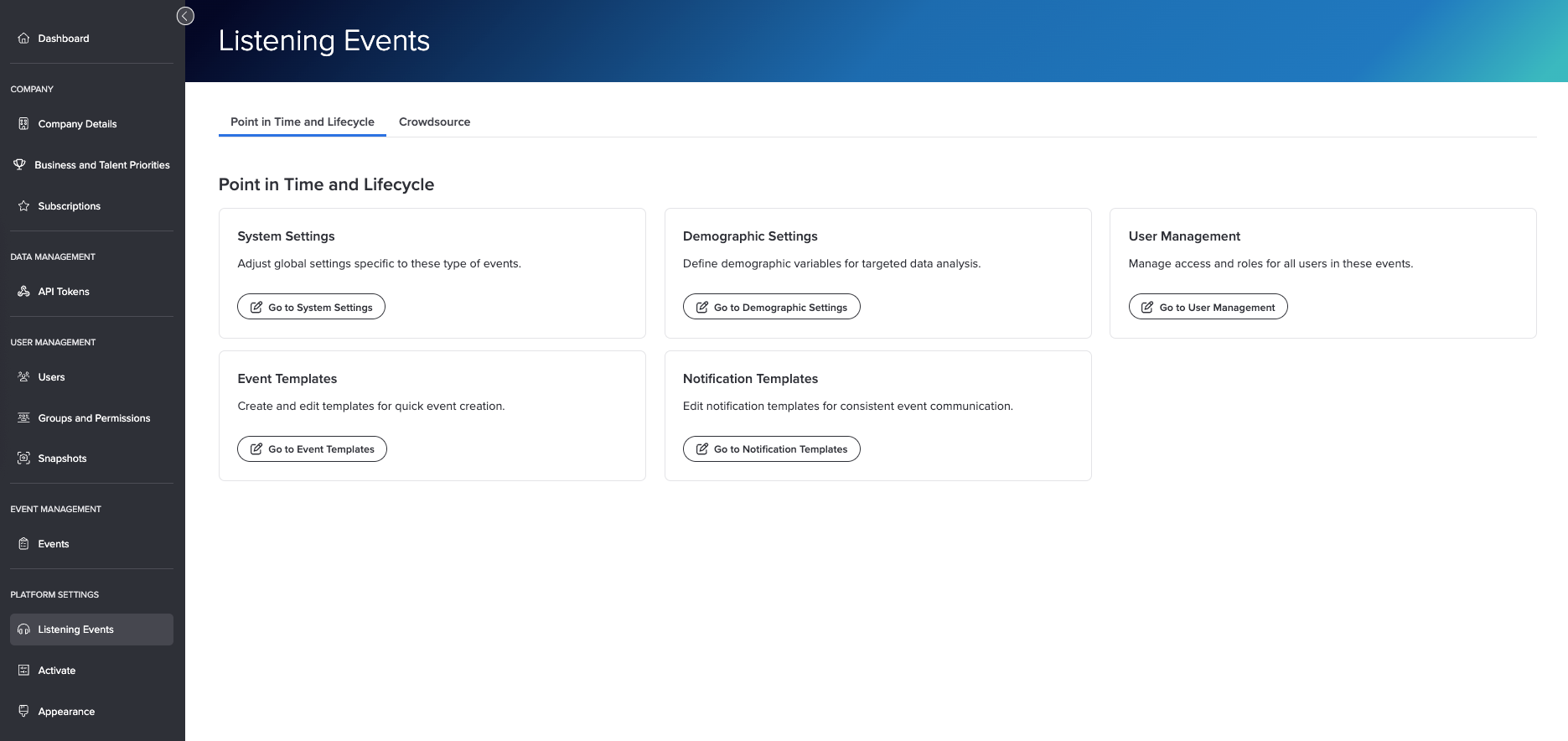Click 'Manage access and roles' description text
This screenshot has width=1568, height=741.
coord(1270,263)
